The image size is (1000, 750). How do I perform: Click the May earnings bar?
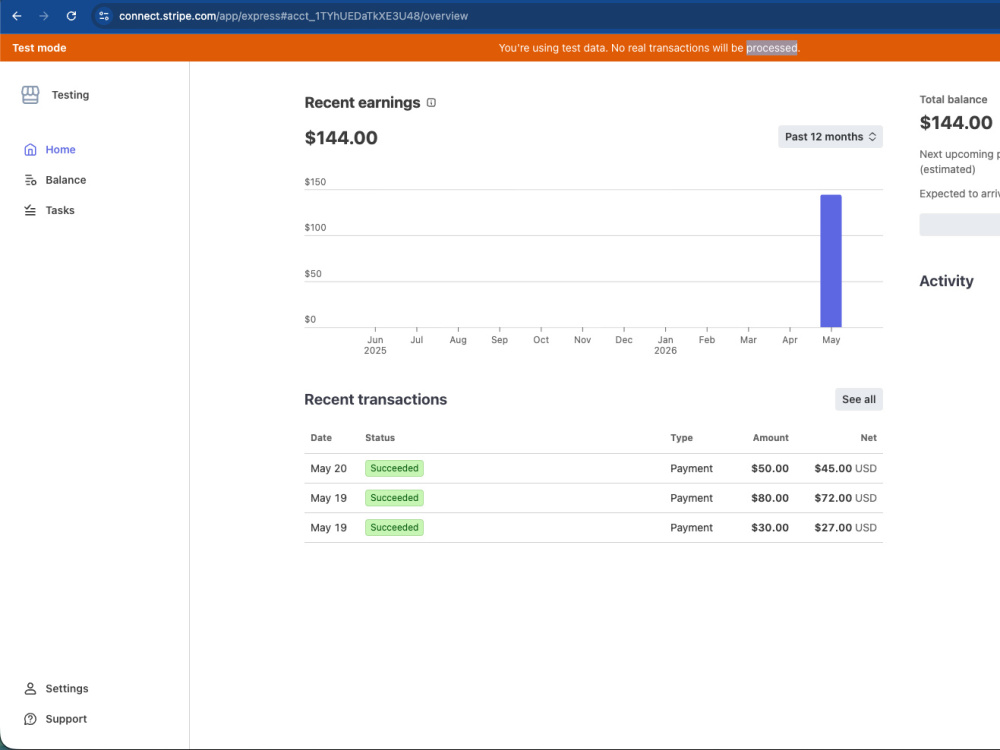[x=830, y=261]
